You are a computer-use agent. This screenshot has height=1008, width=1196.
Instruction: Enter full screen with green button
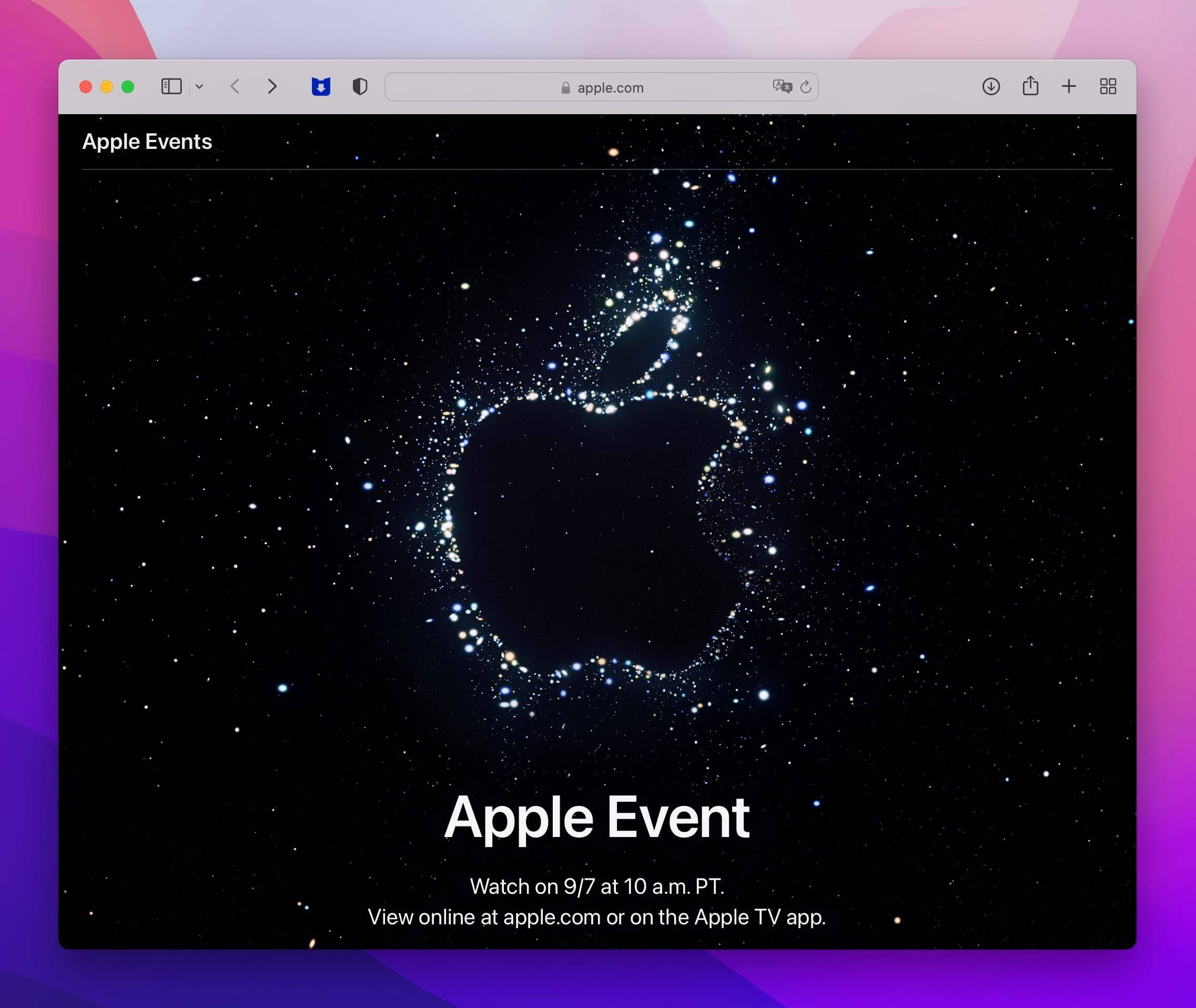click(x=128, y=87)
